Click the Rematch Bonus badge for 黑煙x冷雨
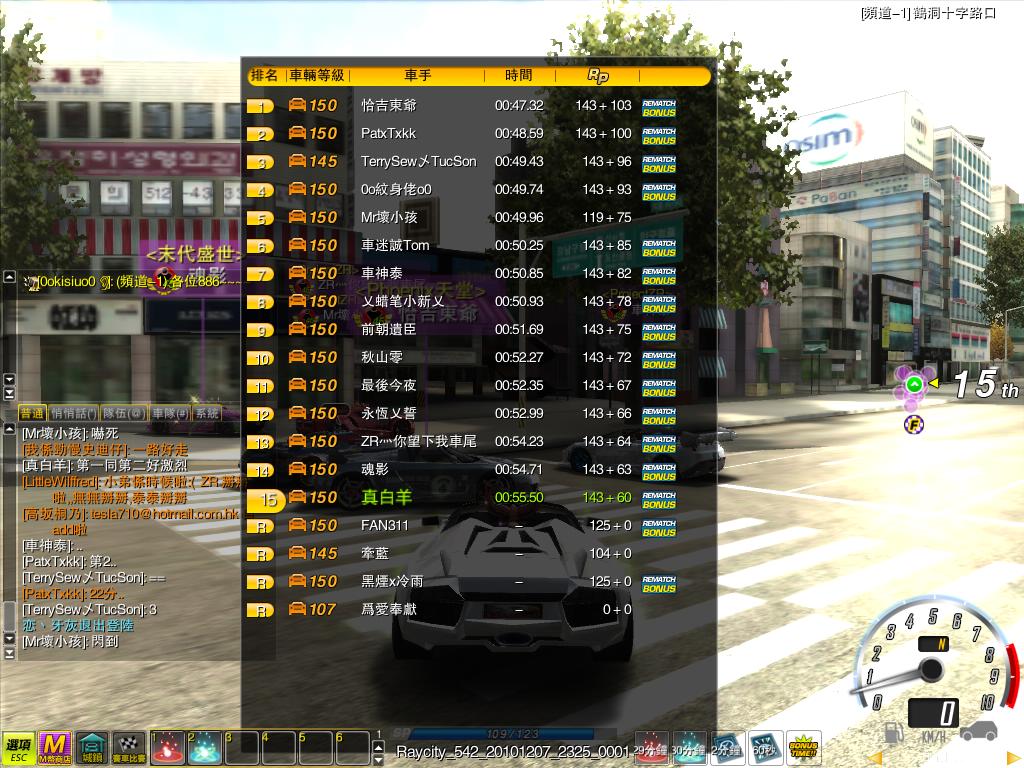The image size is (1024, 768). tap(659, 584)
